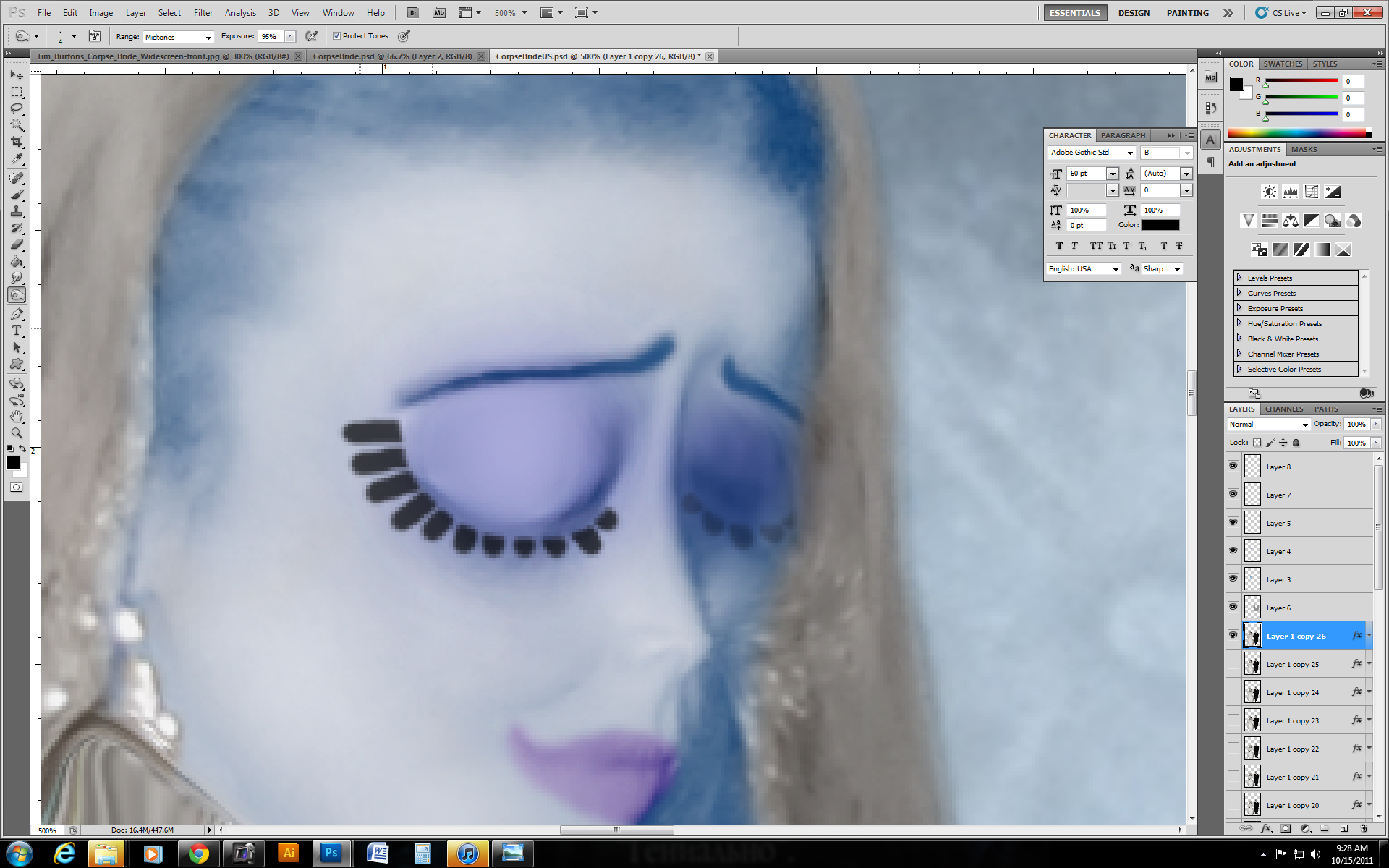Viewport: 1389px width, 868px height.
Task: Open CS Live menu button
Action: tap(1281, 13)
